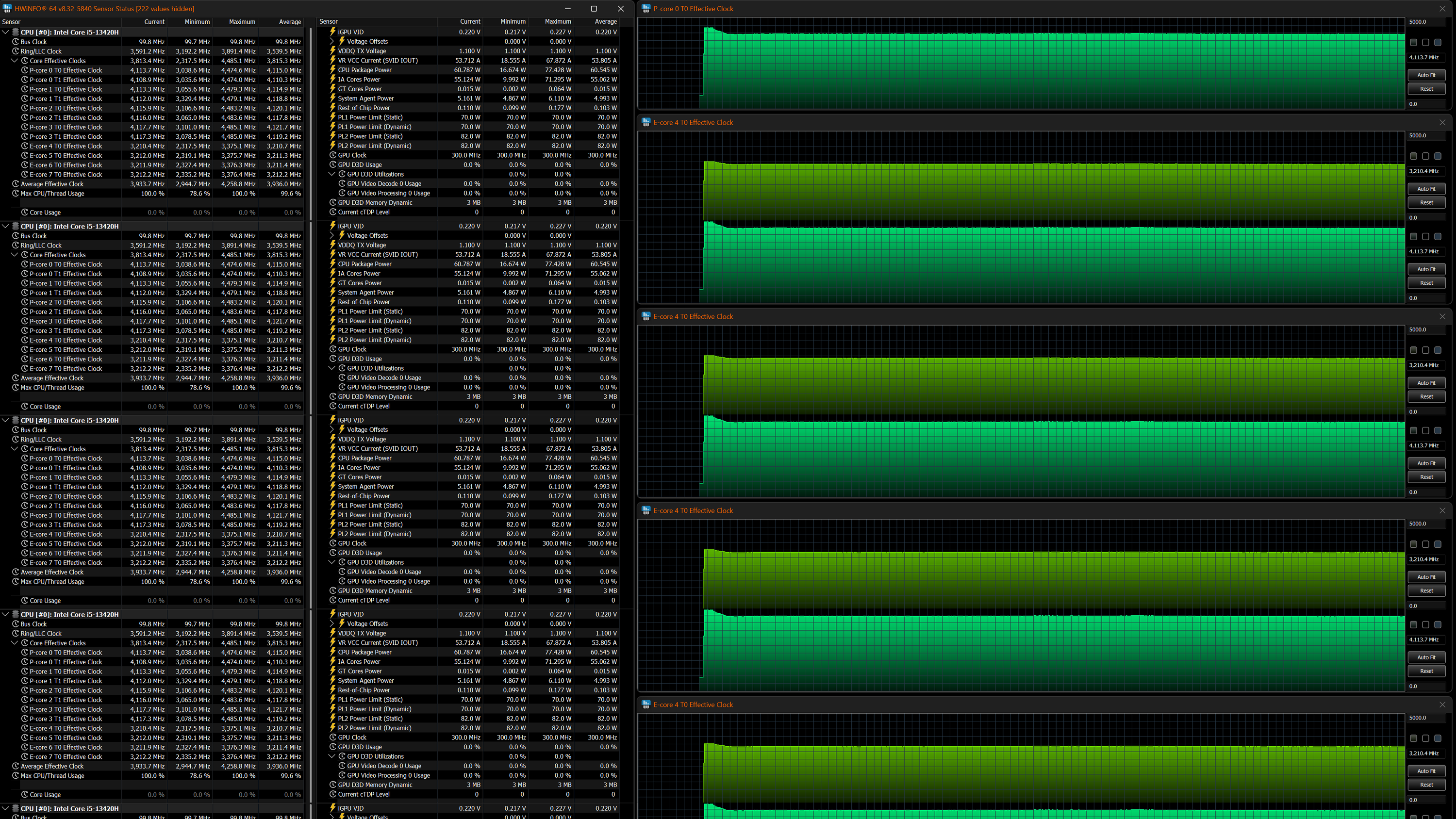Click clock icon beside topmost GPU Clock row
Viewport: 1456px width, 819px height.
pyautogui.click(x=333, y=155)
